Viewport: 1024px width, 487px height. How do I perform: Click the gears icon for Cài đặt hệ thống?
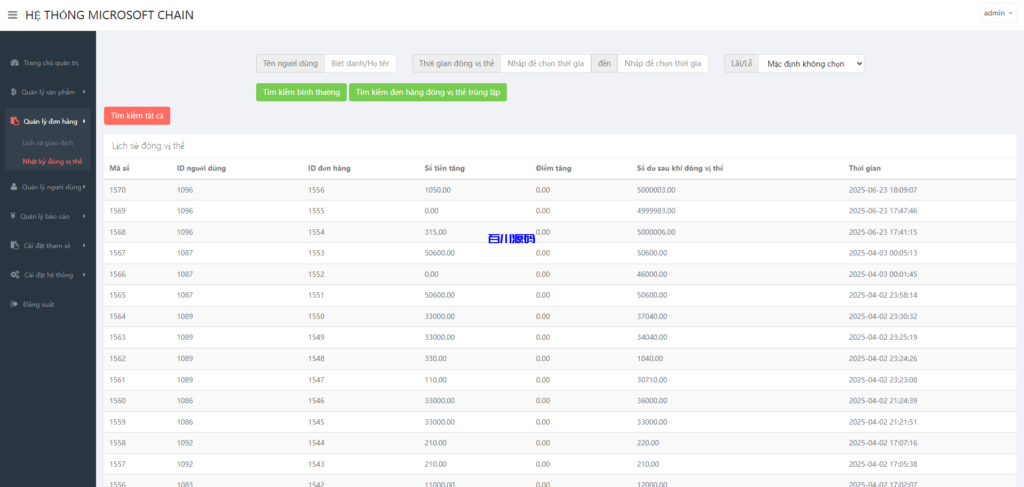15,275
